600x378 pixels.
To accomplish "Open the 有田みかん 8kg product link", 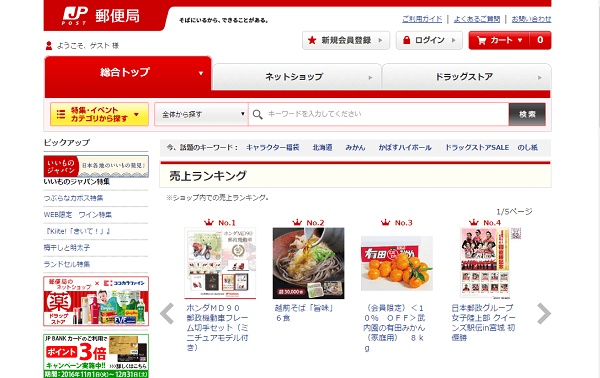I will point(394,328).
